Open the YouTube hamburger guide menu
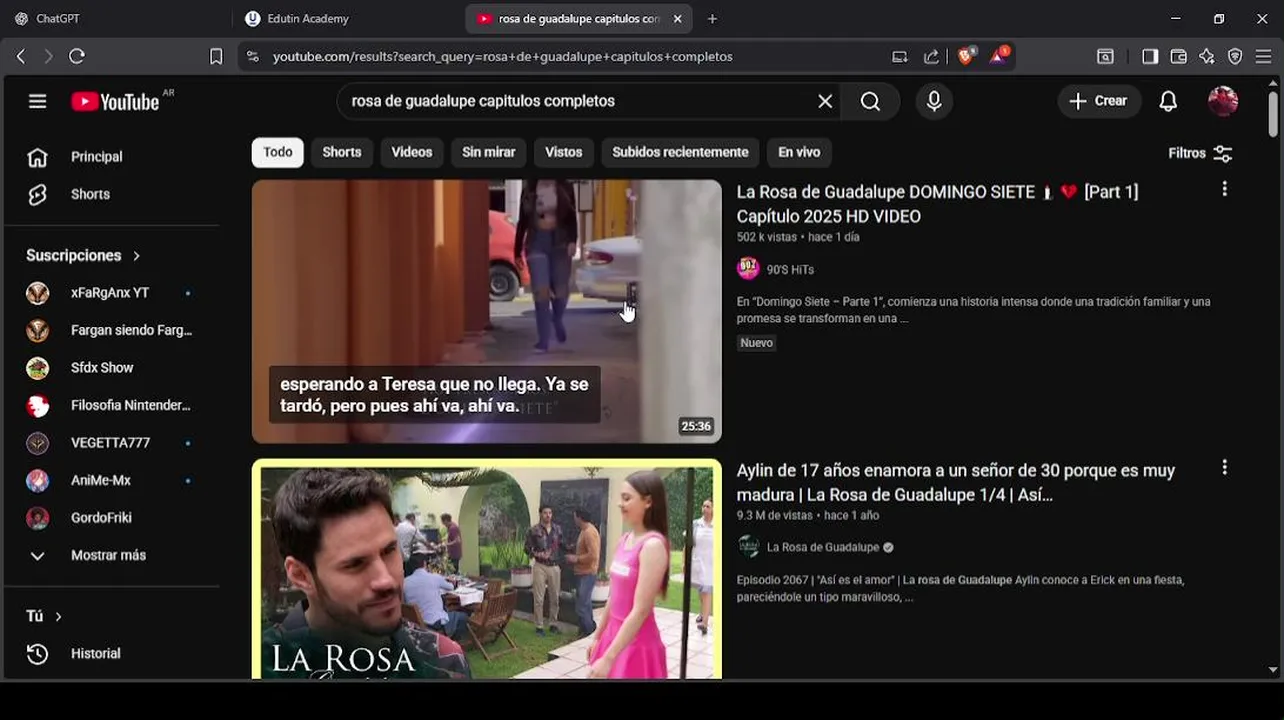This screenshot has height=720, width=1284. coord(37,101)
